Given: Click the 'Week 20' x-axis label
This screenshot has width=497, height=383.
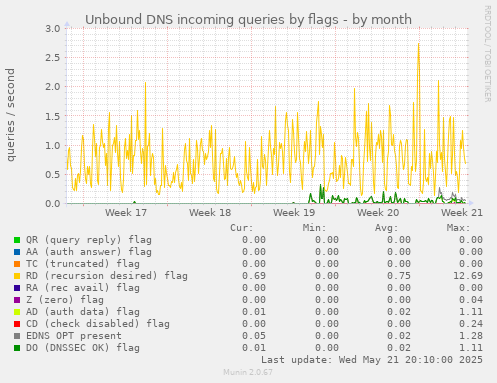Looking at the screenshot, I should click(378, 213).
